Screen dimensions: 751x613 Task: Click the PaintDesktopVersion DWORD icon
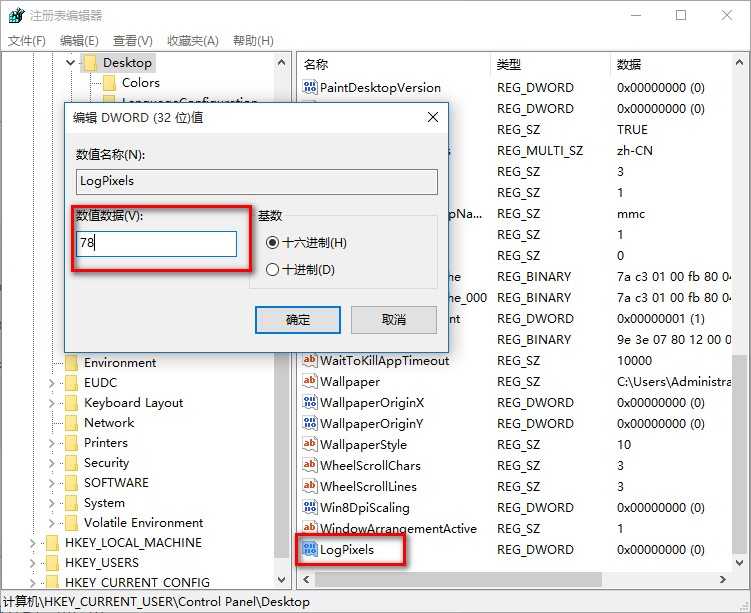coord(310,87)
